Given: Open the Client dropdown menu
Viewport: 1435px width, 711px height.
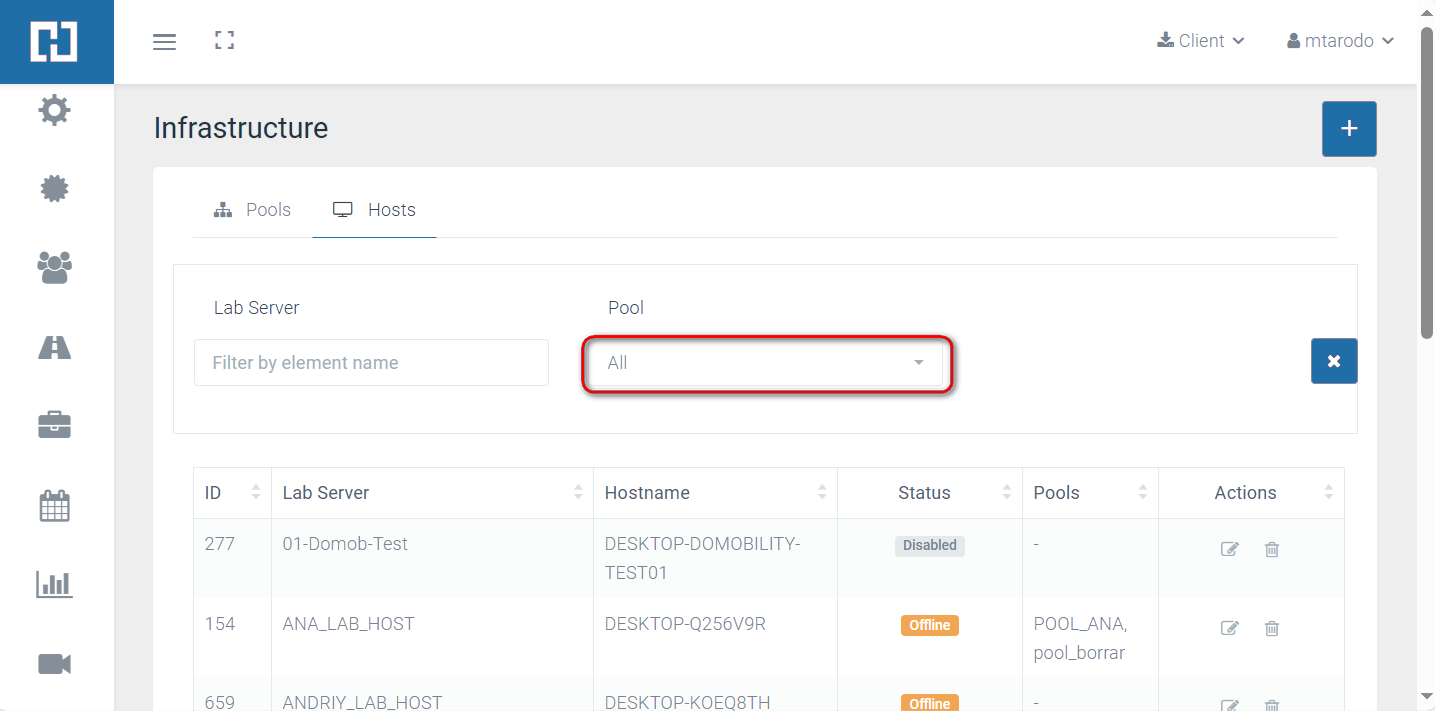Looking at the screenshot, I should (1201, 41).
